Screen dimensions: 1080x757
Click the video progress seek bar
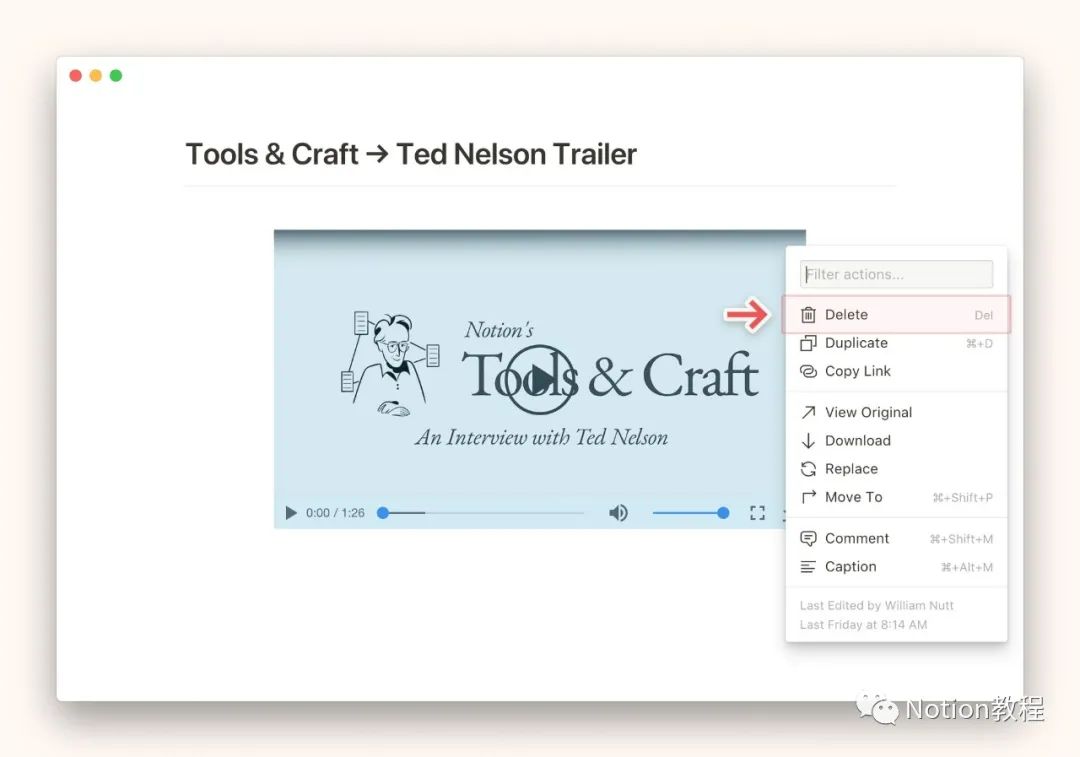(482, 513)
